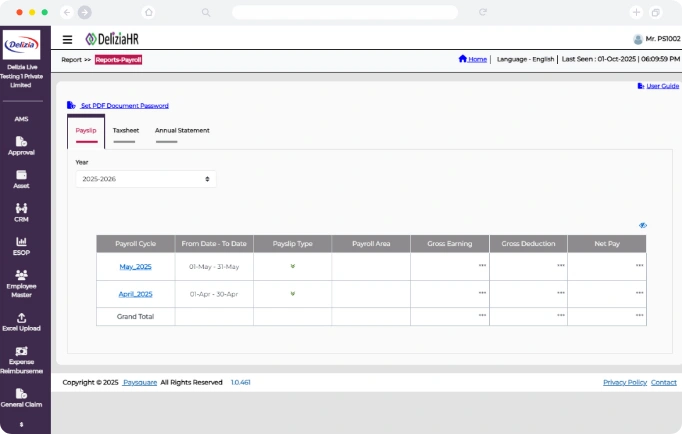This screenshot has width=682, height=434.
Task: Click the browser address bar
Action: (345, 12)
